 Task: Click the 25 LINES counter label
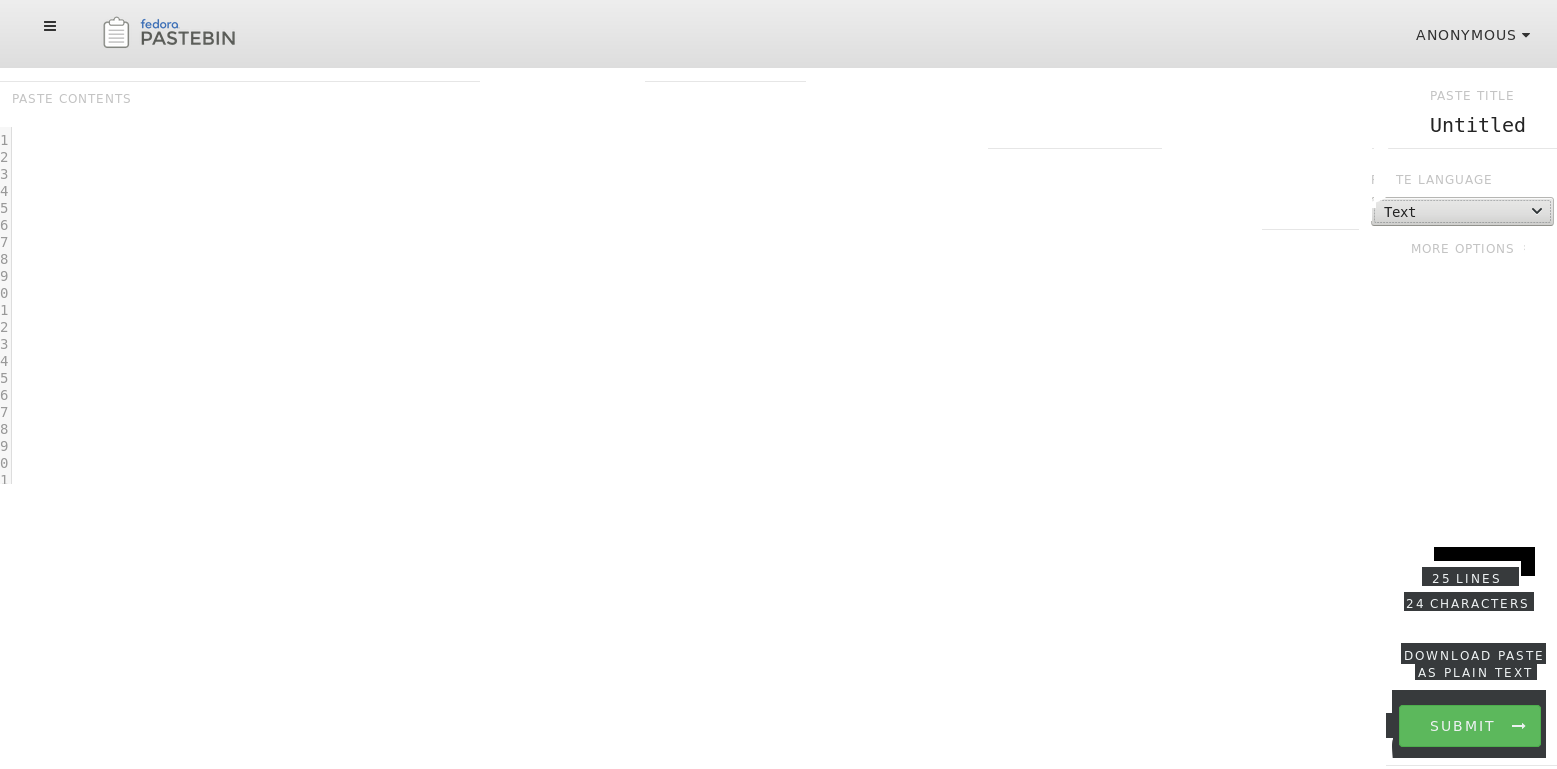tap(1467, 579)
